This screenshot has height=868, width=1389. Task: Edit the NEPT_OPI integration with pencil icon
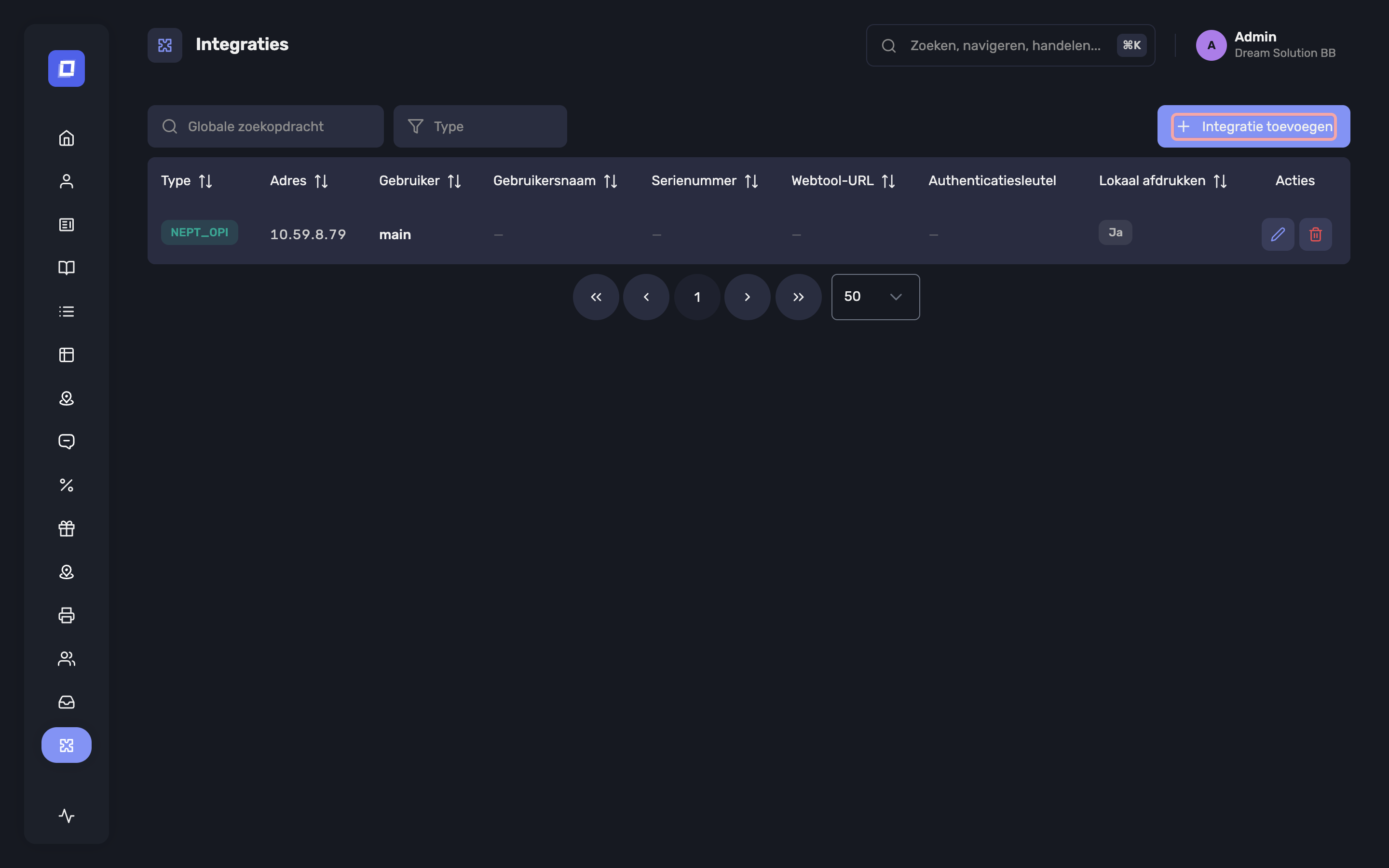[x=1278, y=234]
